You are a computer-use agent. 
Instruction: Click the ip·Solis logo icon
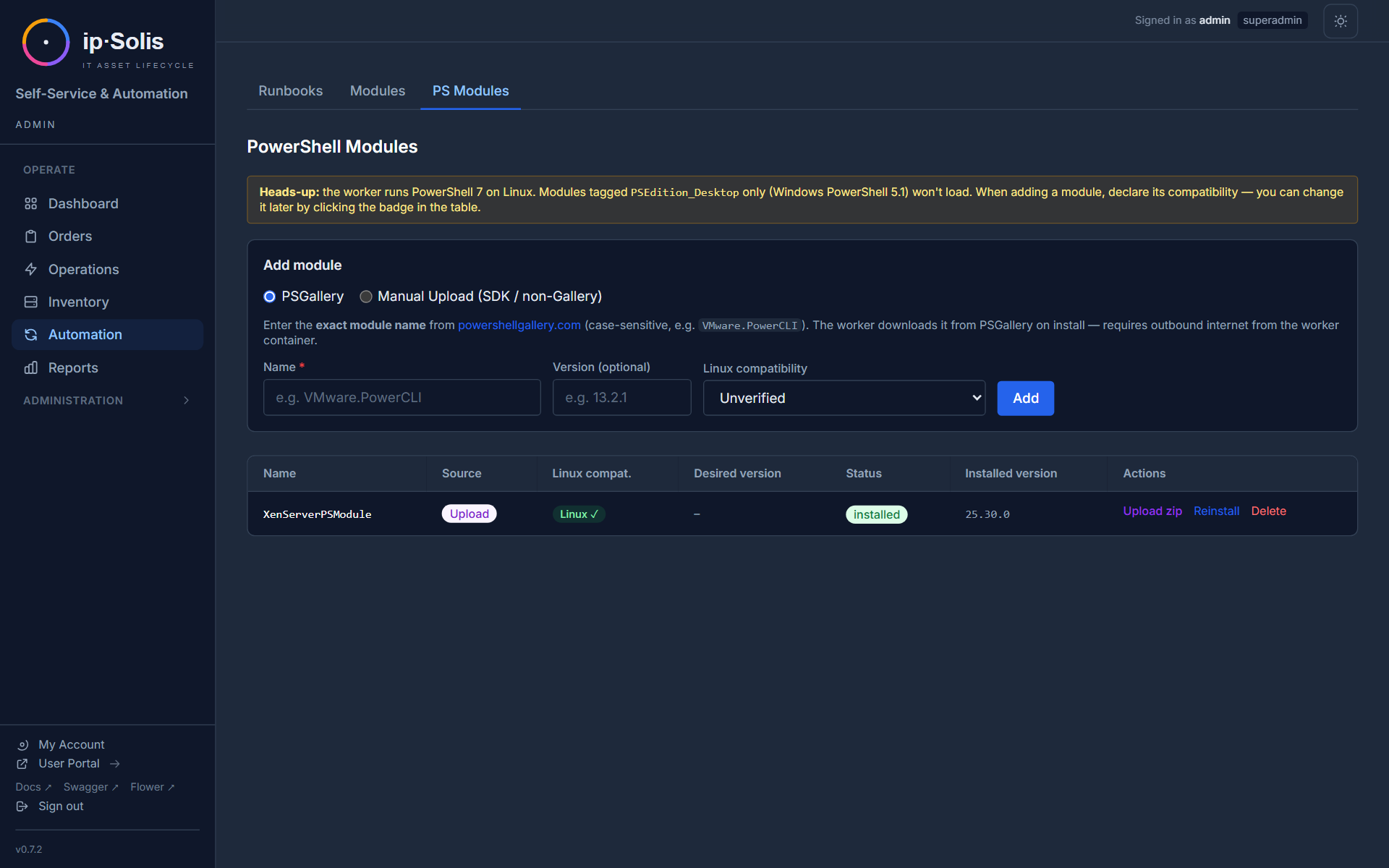pos(46,42)
